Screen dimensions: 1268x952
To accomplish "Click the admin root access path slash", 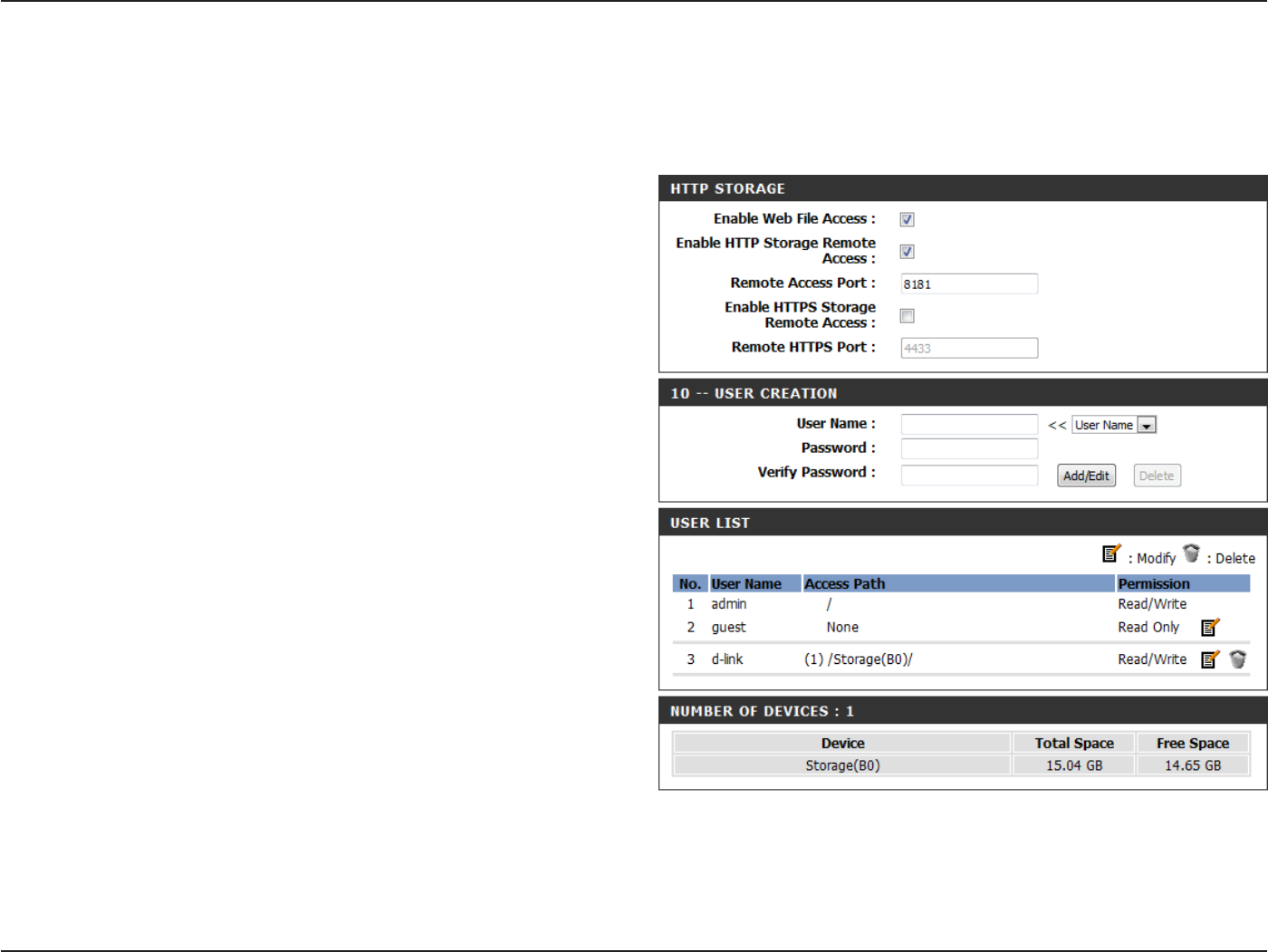I will (x=829, y=604).
